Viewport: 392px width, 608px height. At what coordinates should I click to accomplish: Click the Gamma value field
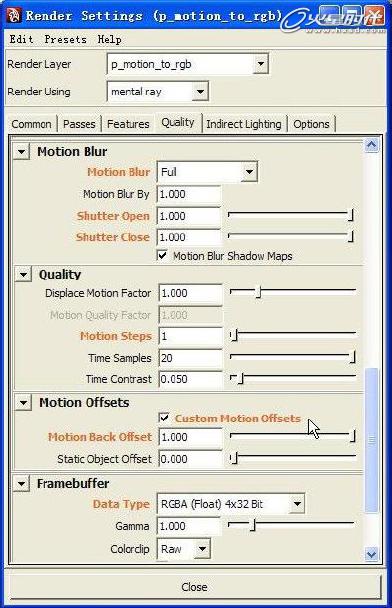189,526
